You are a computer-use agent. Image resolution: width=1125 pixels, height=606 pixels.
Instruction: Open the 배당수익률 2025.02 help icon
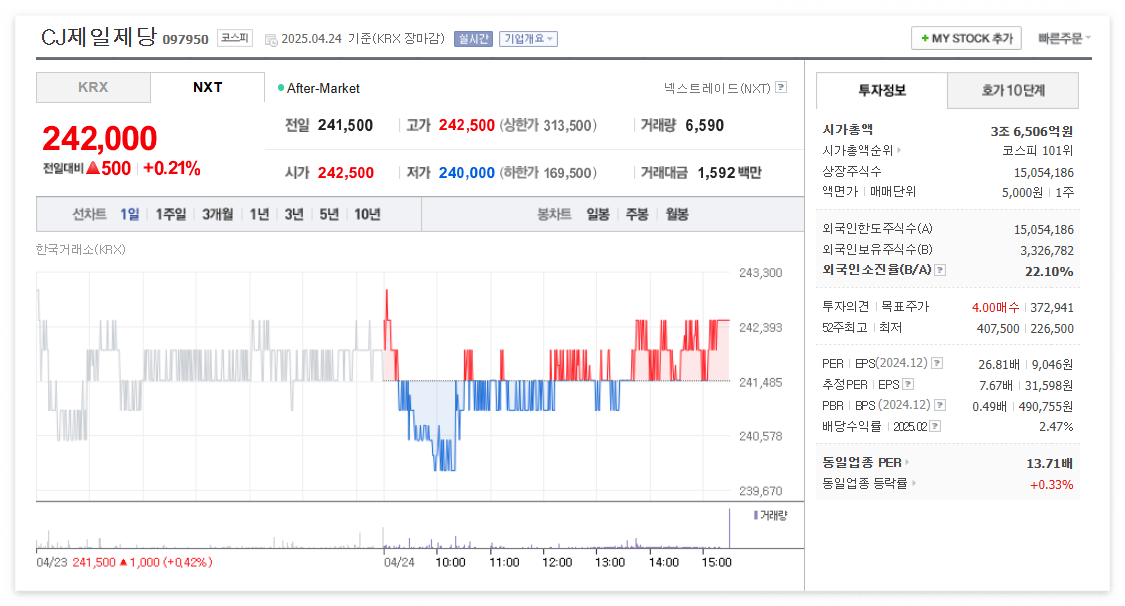pos(935,424)
